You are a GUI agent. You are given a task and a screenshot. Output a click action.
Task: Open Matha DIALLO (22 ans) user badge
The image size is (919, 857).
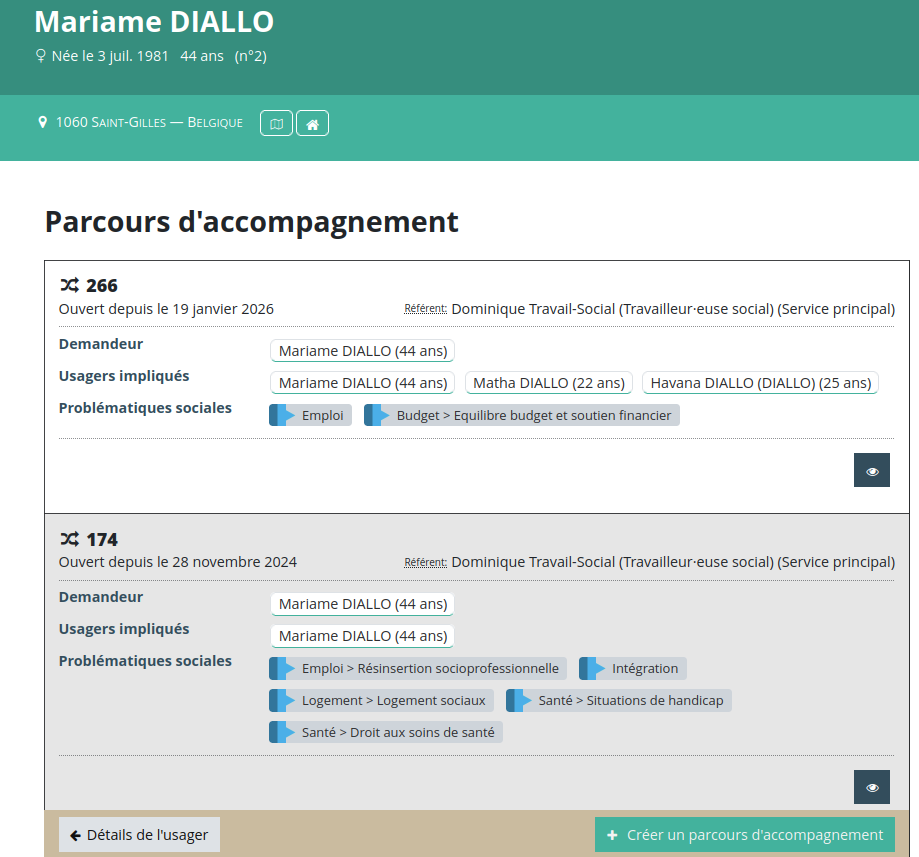pyautogui.click(x=549, y=383)
